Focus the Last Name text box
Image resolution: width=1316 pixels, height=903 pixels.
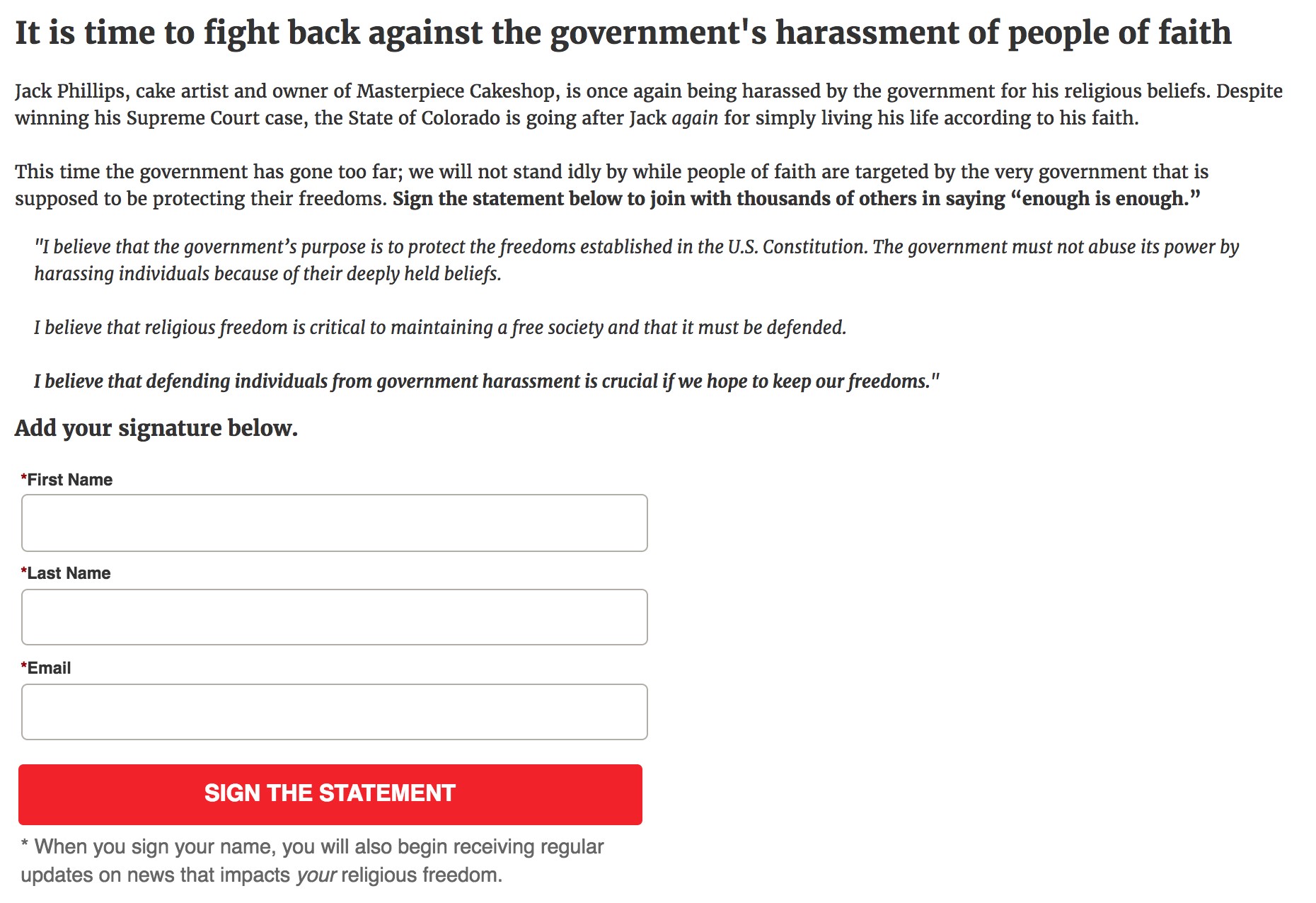pyautogui.click(x=334, y=617)
